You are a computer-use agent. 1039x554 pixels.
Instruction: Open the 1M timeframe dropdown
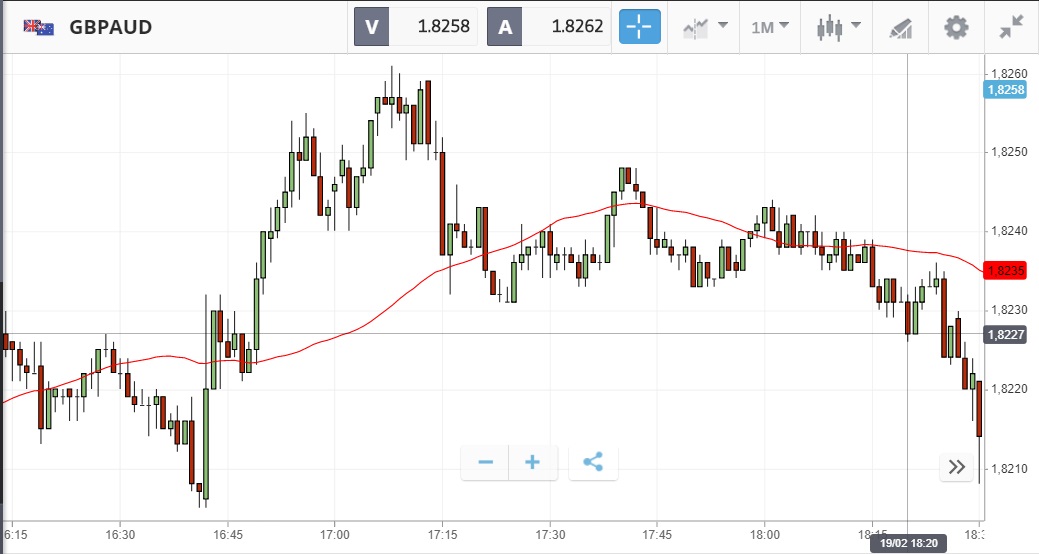[x=770, y=26]
